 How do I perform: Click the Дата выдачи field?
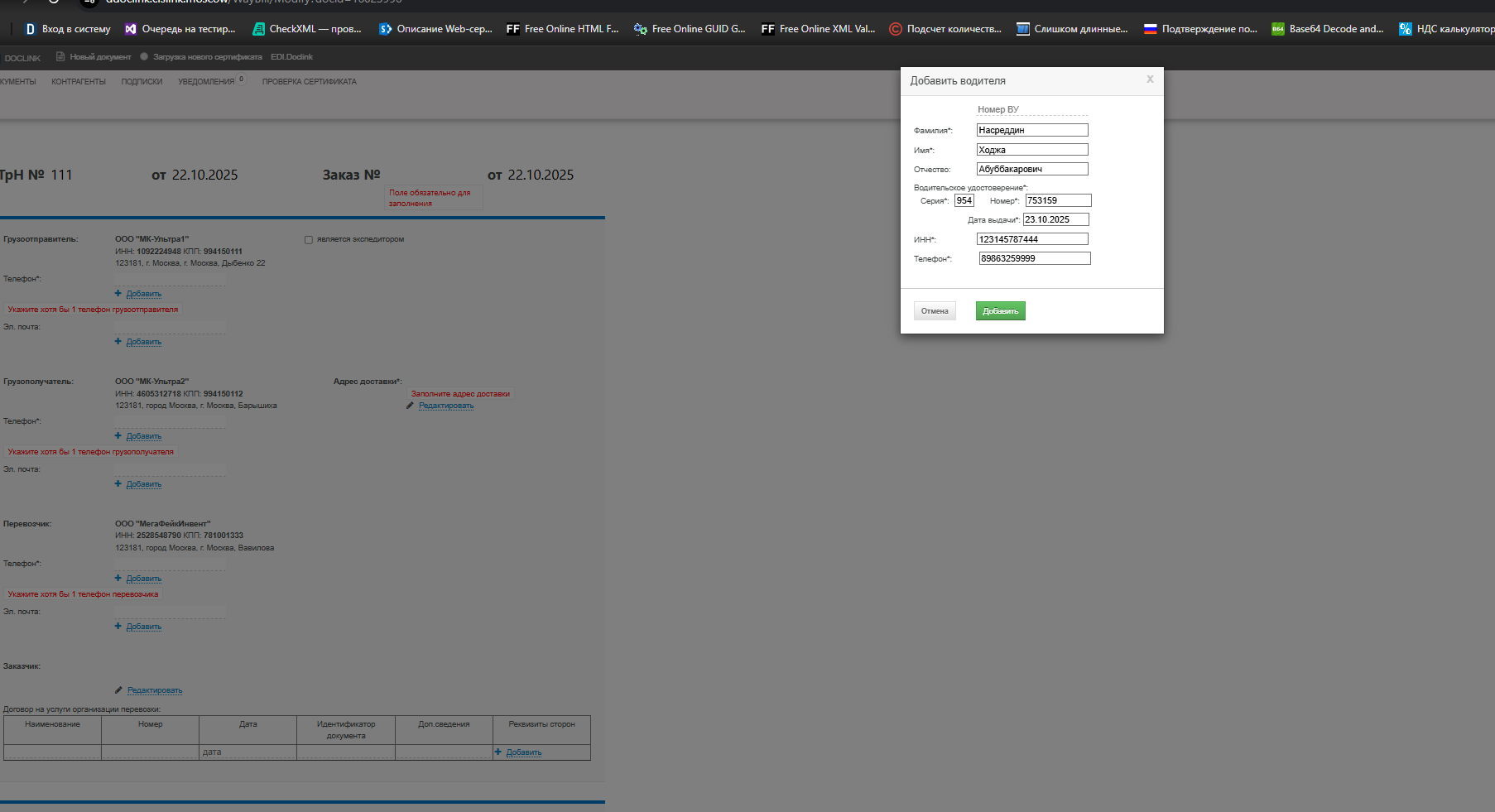point(1055,219)
